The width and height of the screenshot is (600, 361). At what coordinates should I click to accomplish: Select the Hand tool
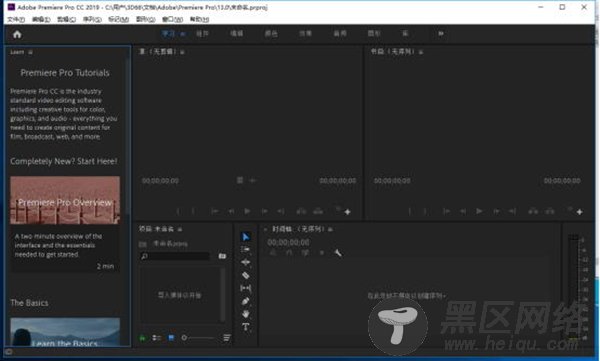point(246,314)
